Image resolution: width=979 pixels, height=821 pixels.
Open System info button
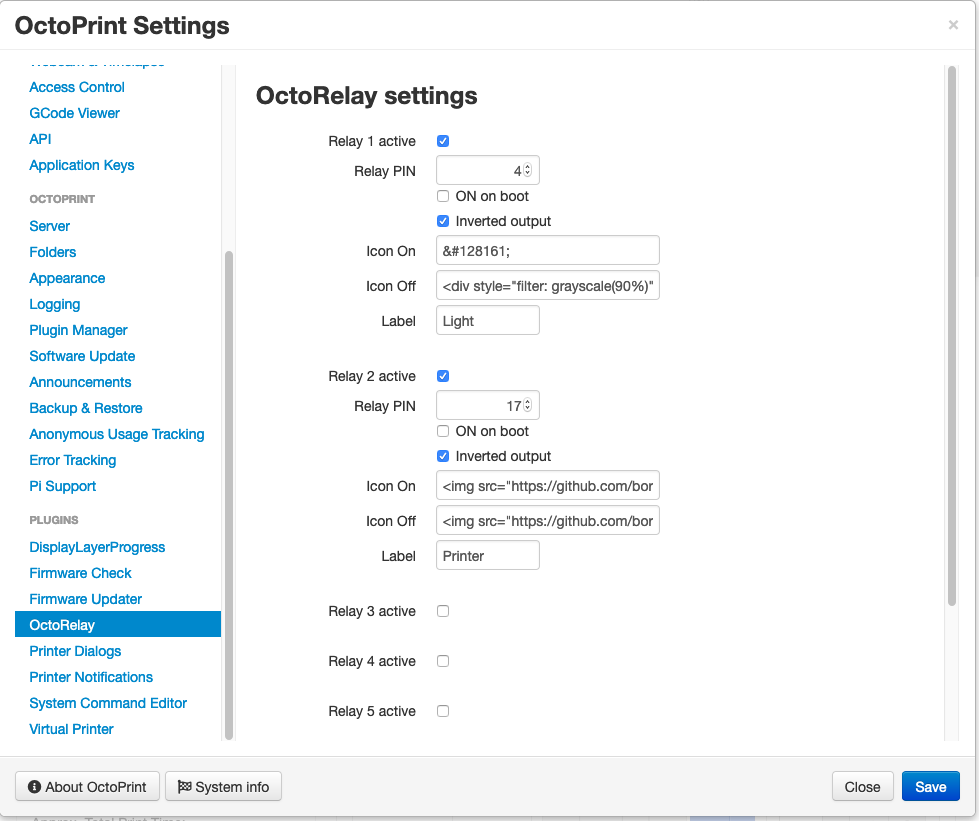pyautogui.click(x=224, y=787)
